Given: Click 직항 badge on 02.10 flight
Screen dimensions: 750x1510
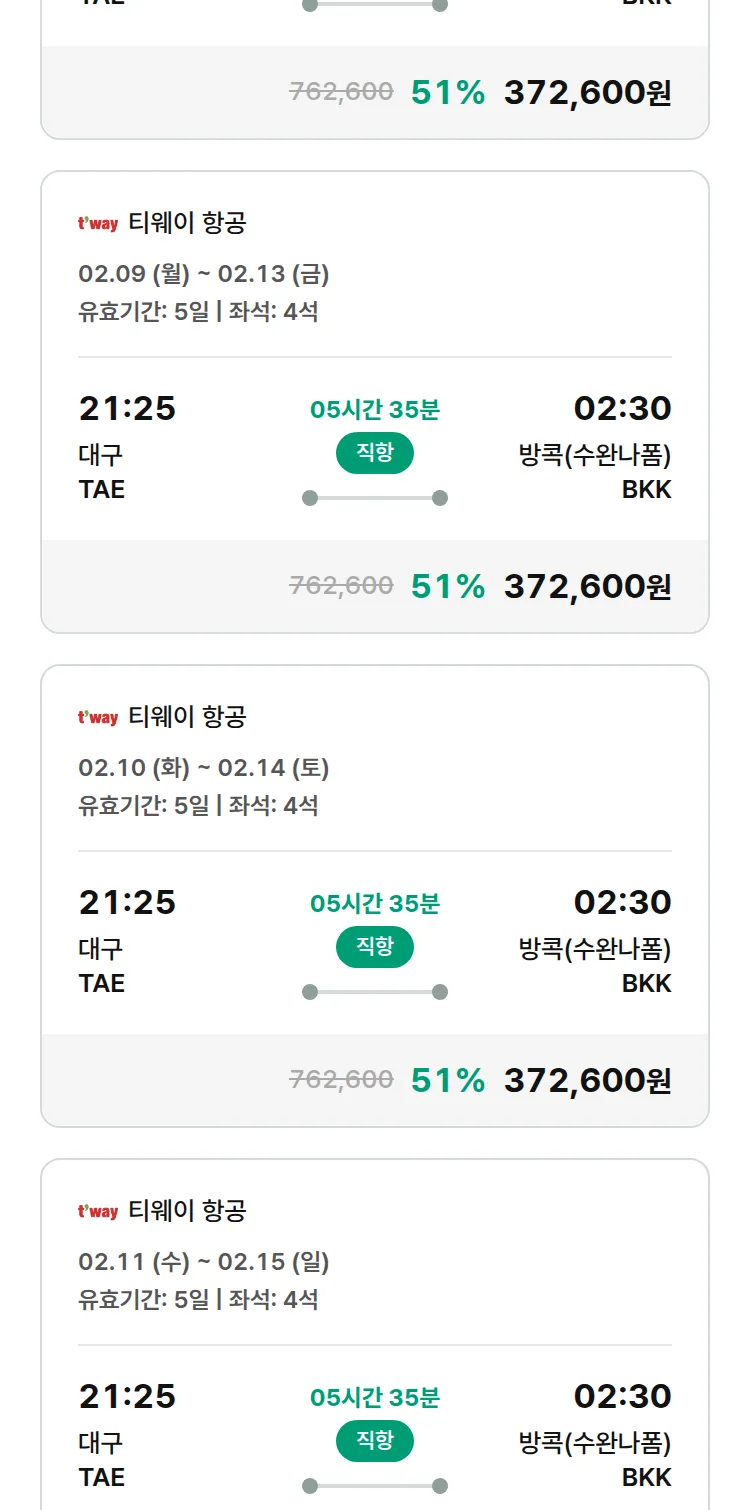Looking at the screenshot, I should pos(375,947).
